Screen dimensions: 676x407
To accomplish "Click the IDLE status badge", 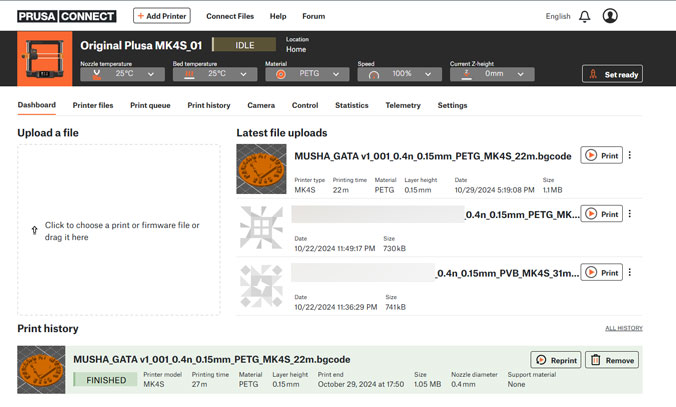I will click(x=244, y=45).
